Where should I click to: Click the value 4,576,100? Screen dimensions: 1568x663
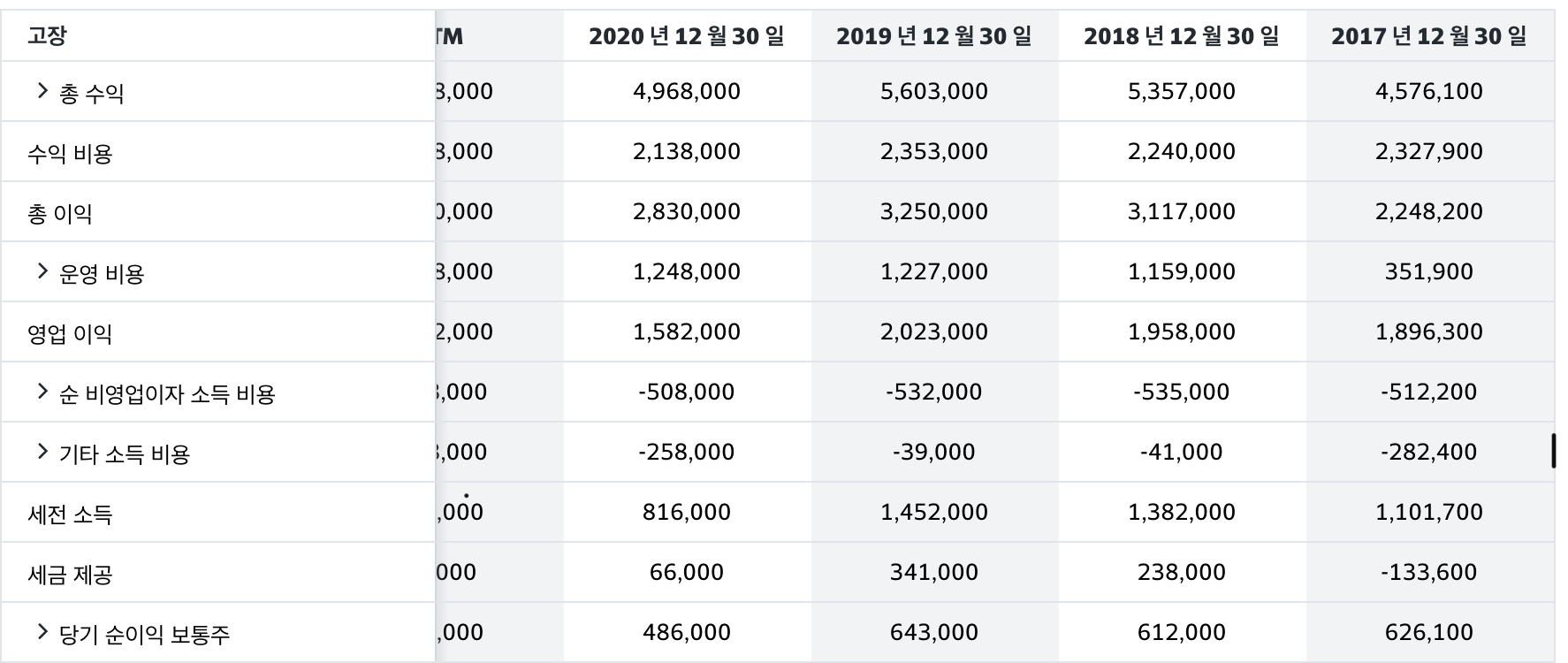1429,91
